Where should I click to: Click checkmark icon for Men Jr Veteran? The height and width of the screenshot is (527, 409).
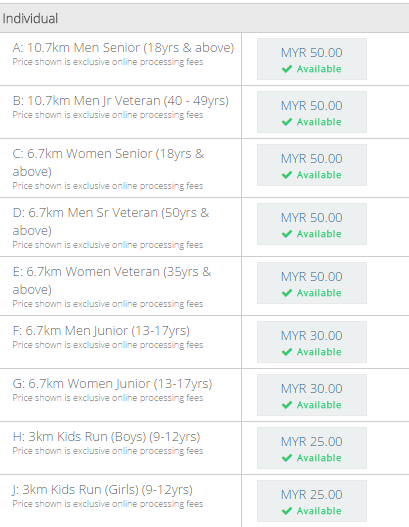click(287, 122)
